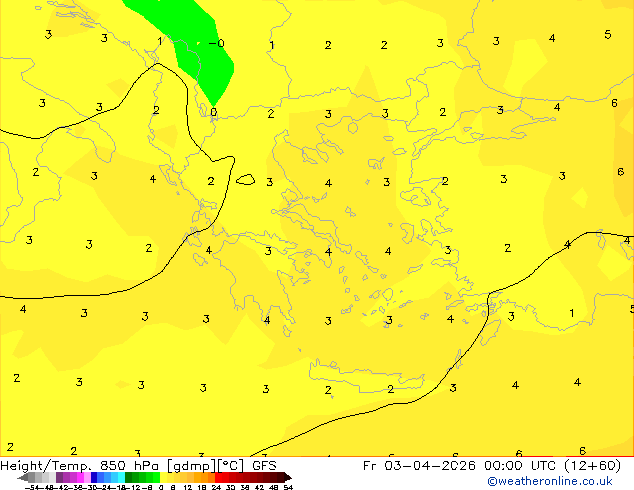Click the legend scale value 24

pos(216,487)
